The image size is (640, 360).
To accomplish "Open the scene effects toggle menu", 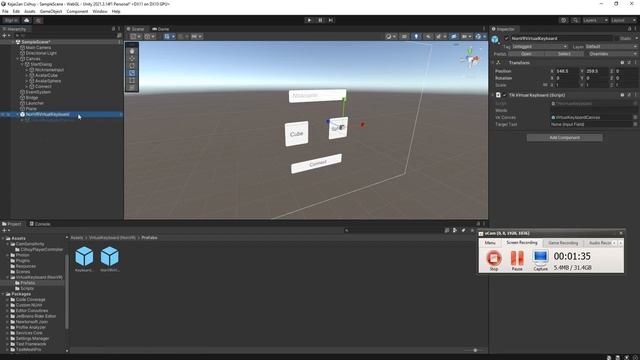I will [x=440, y=36].
